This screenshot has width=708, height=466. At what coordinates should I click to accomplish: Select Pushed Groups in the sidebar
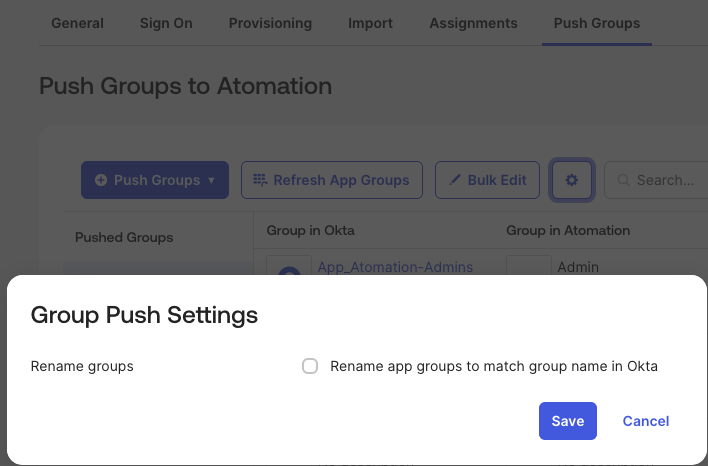pyautogui.click(x=124, y=237)
